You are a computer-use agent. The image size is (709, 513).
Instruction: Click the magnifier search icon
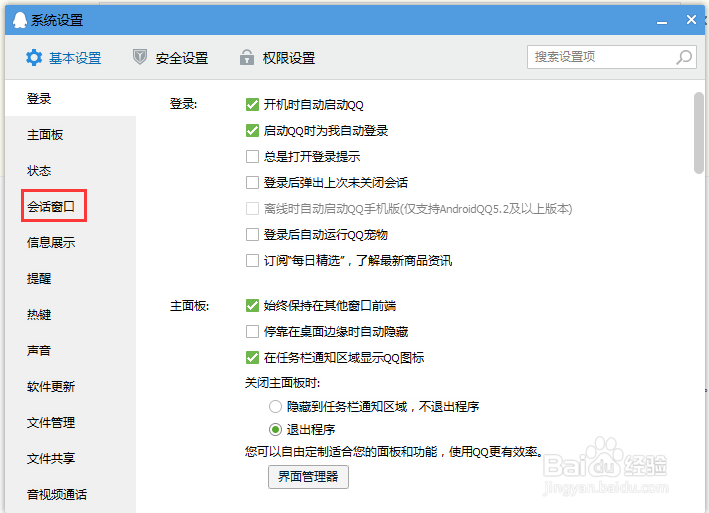click(684, 57)
